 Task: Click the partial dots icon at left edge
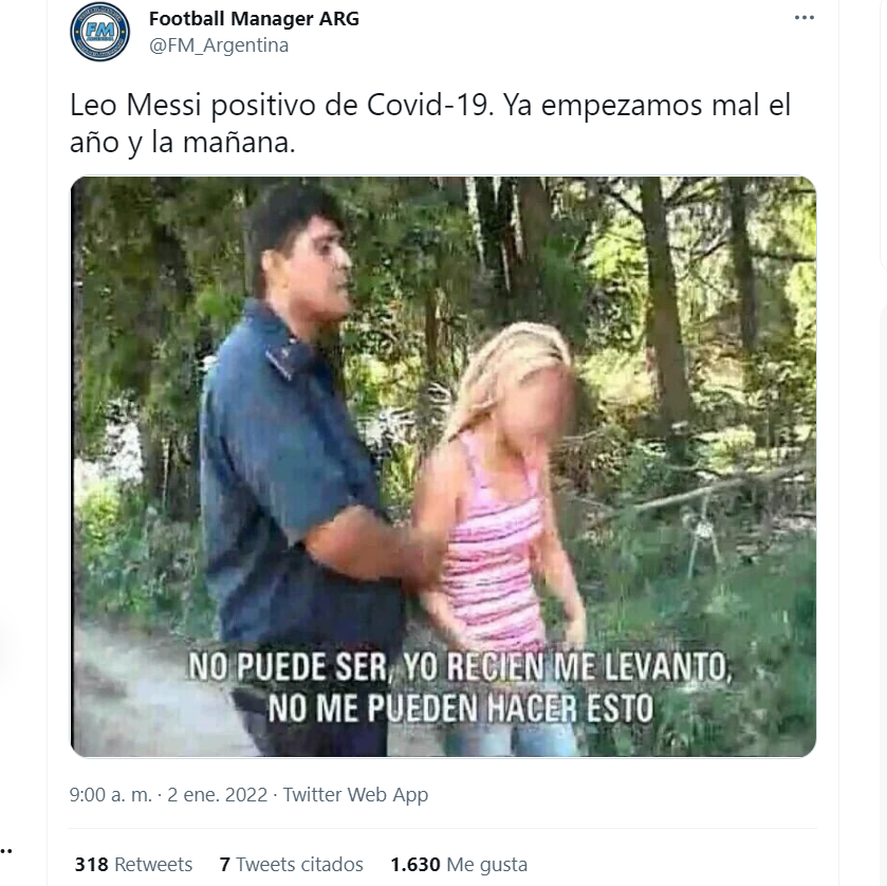pyautogui.click(x=6, y=850)
